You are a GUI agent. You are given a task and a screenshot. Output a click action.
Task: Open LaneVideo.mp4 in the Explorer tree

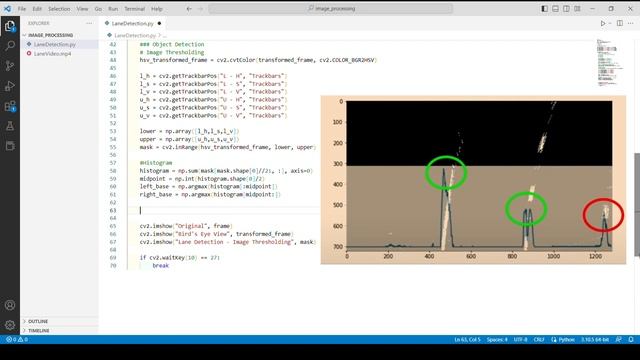point(52,53)
